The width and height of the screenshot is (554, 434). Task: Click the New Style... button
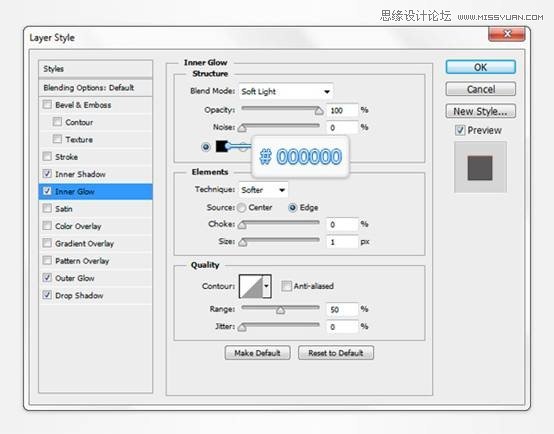coord(481,111)
